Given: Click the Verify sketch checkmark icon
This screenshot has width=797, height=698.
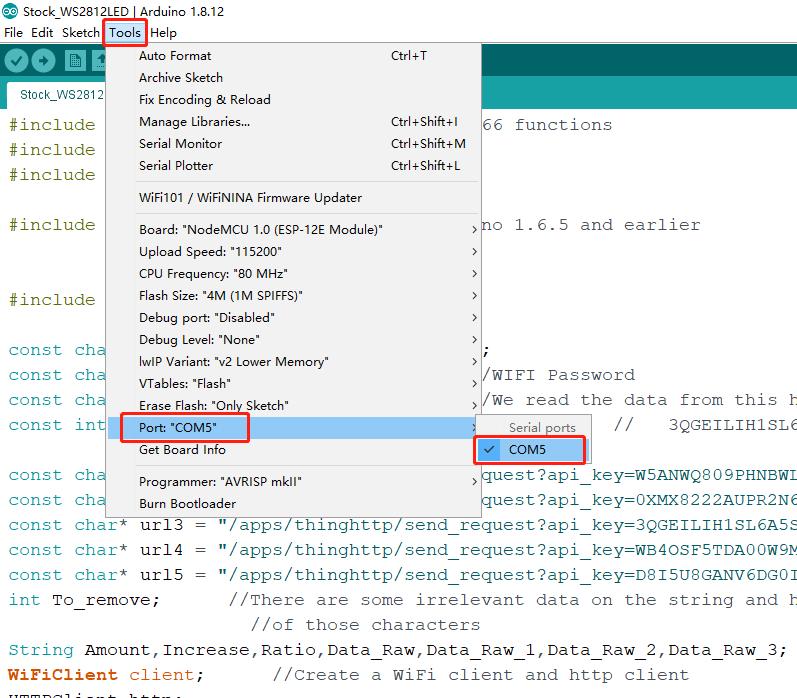Looking at the screenshot, I should tap(16, 61).
